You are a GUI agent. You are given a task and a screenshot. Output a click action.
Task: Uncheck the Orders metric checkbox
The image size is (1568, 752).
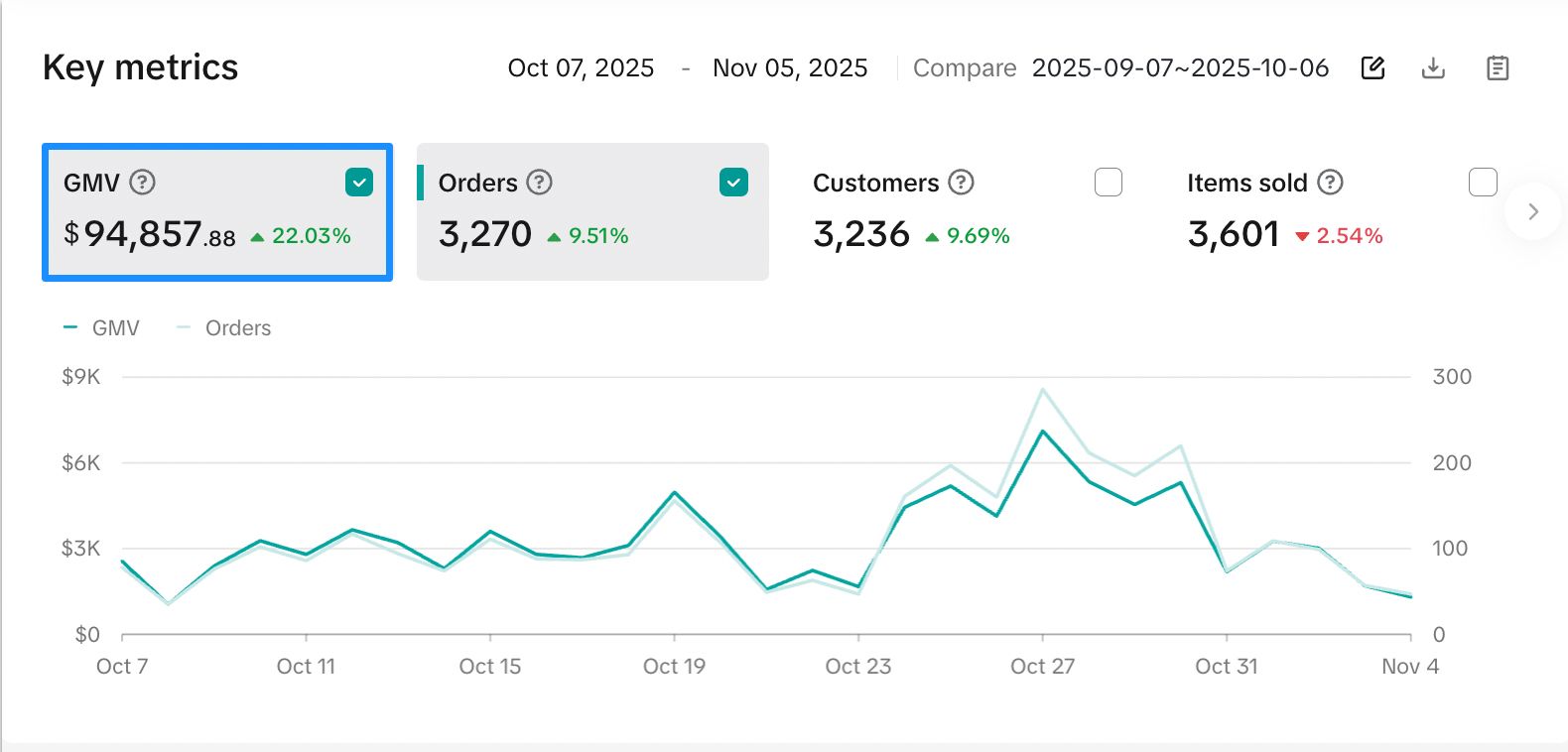pos(733,183)
